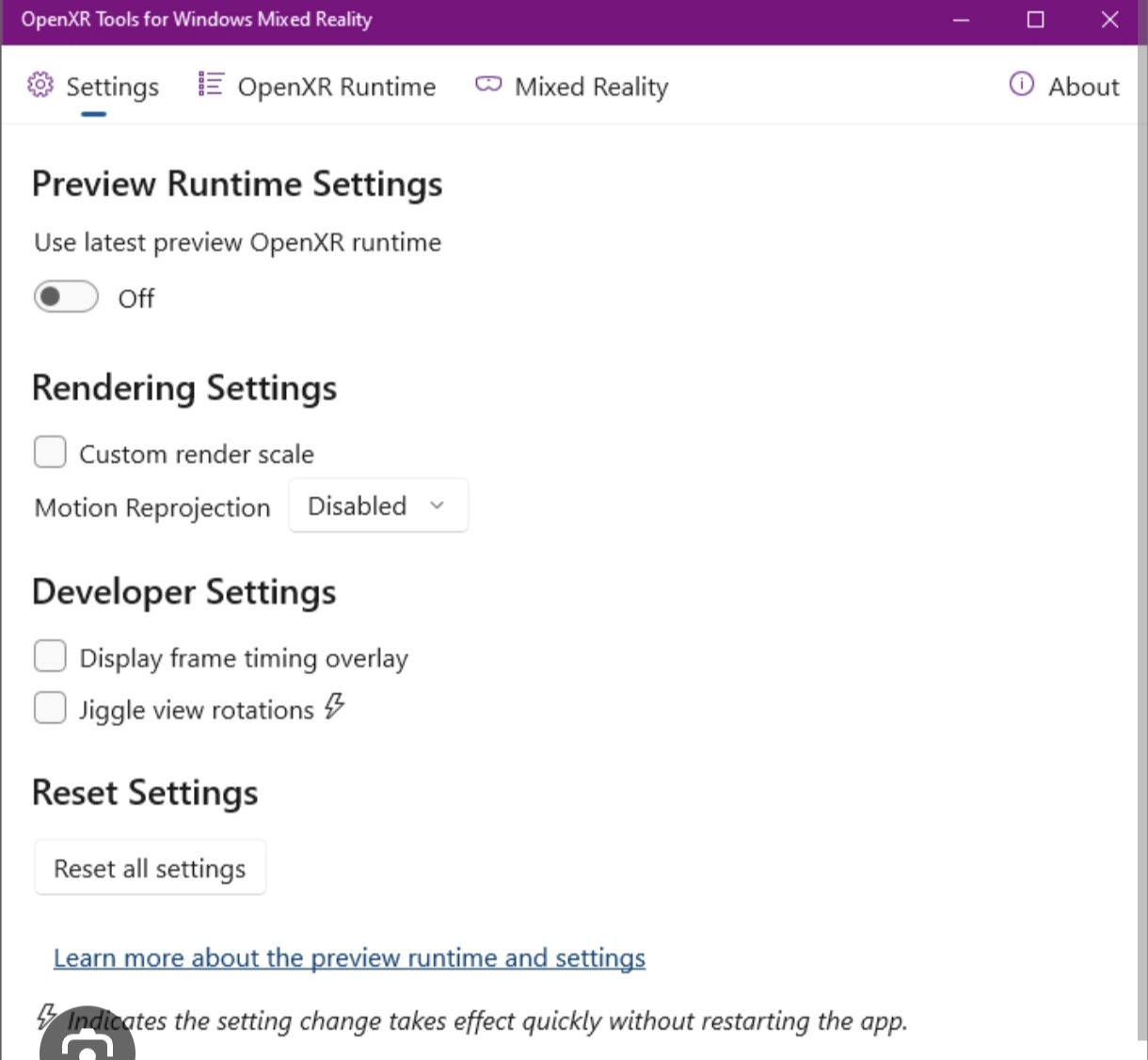The width and height of the screenshot is (1148, 1060).
Task: Expand the Motion Reprojection dropdown
Action: pos(378,506)
